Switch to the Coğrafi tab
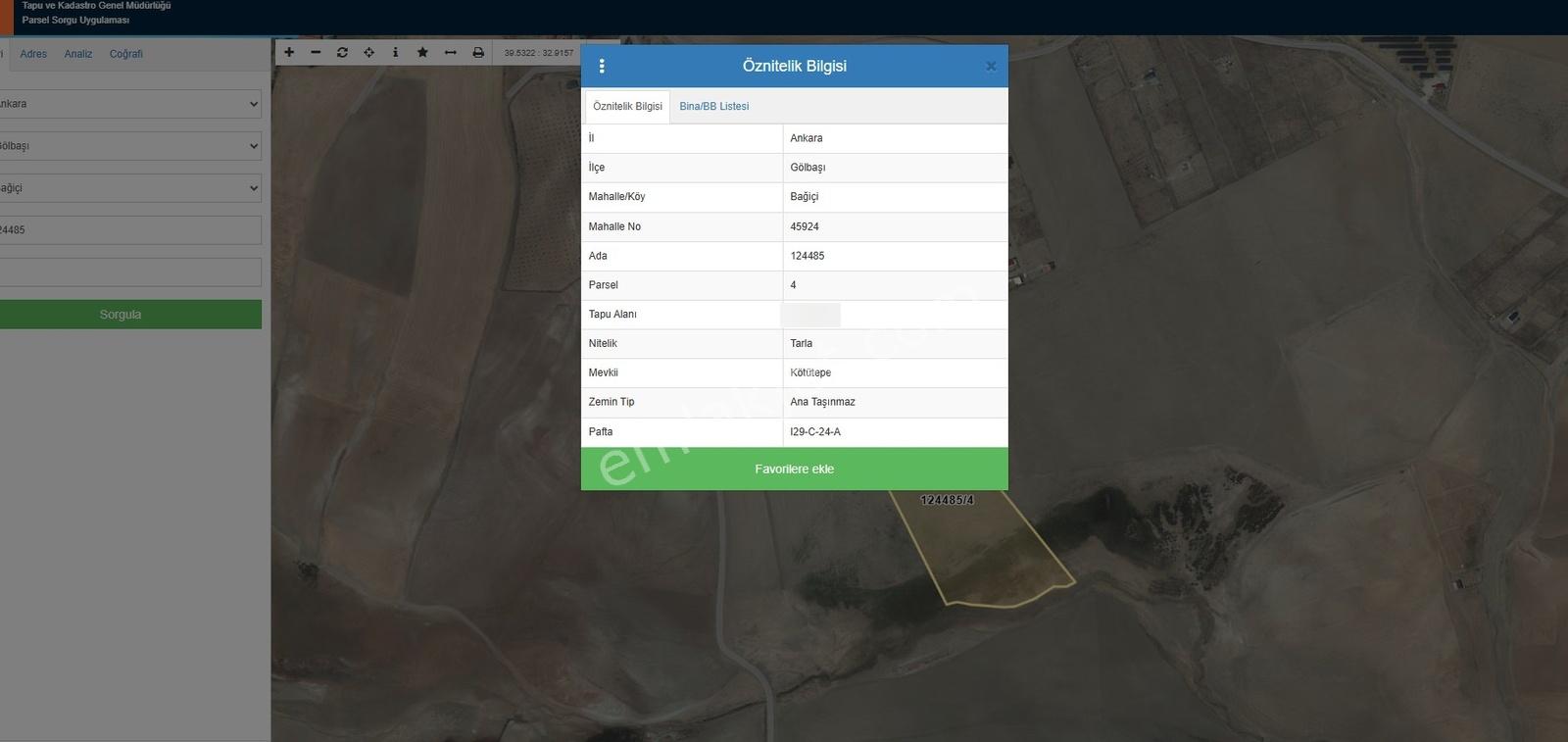This screenshot has width=1568, height=742. [x=126, y=54]
